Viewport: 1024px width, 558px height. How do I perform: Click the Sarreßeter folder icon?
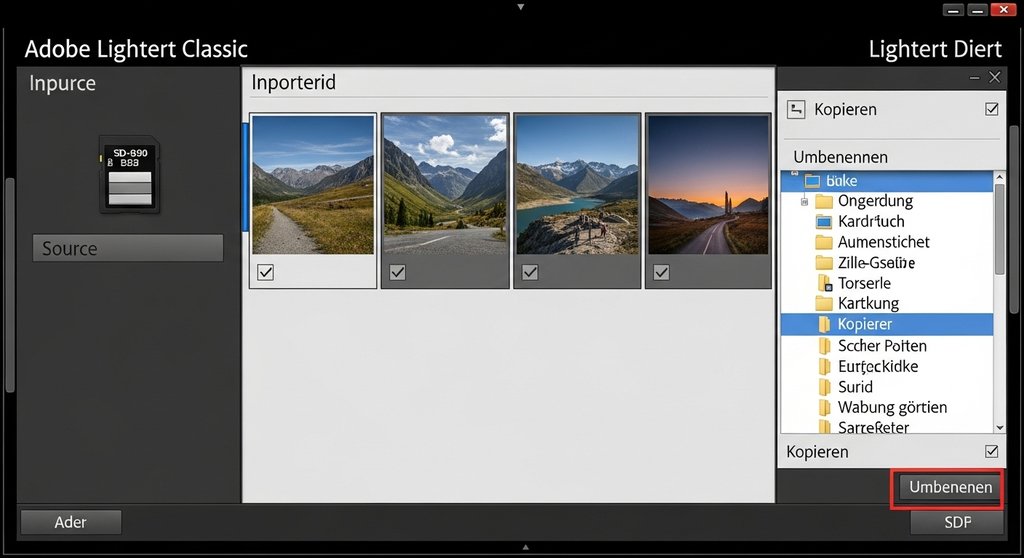[825, 426]
